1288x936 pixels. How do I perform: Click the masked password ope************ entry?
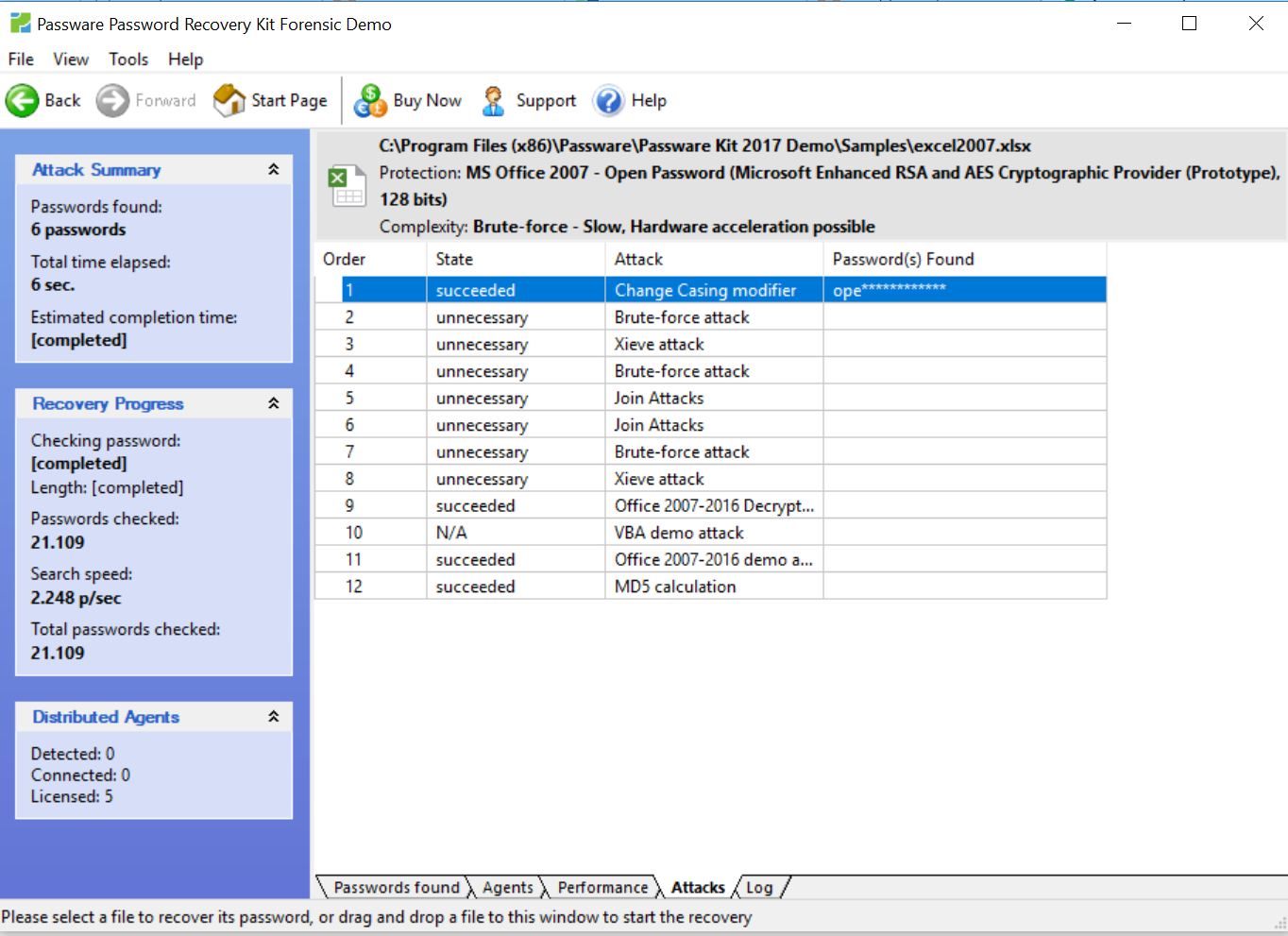tap(888, 289)
